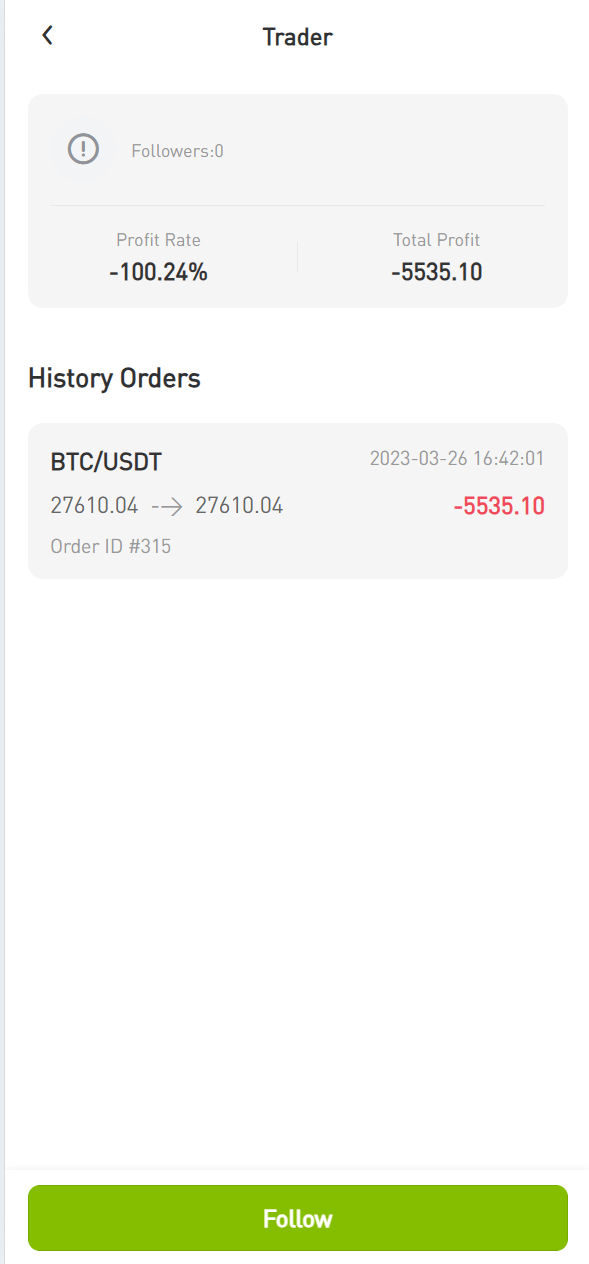Click the opening price 27610.04

click(x=94, y=506)
